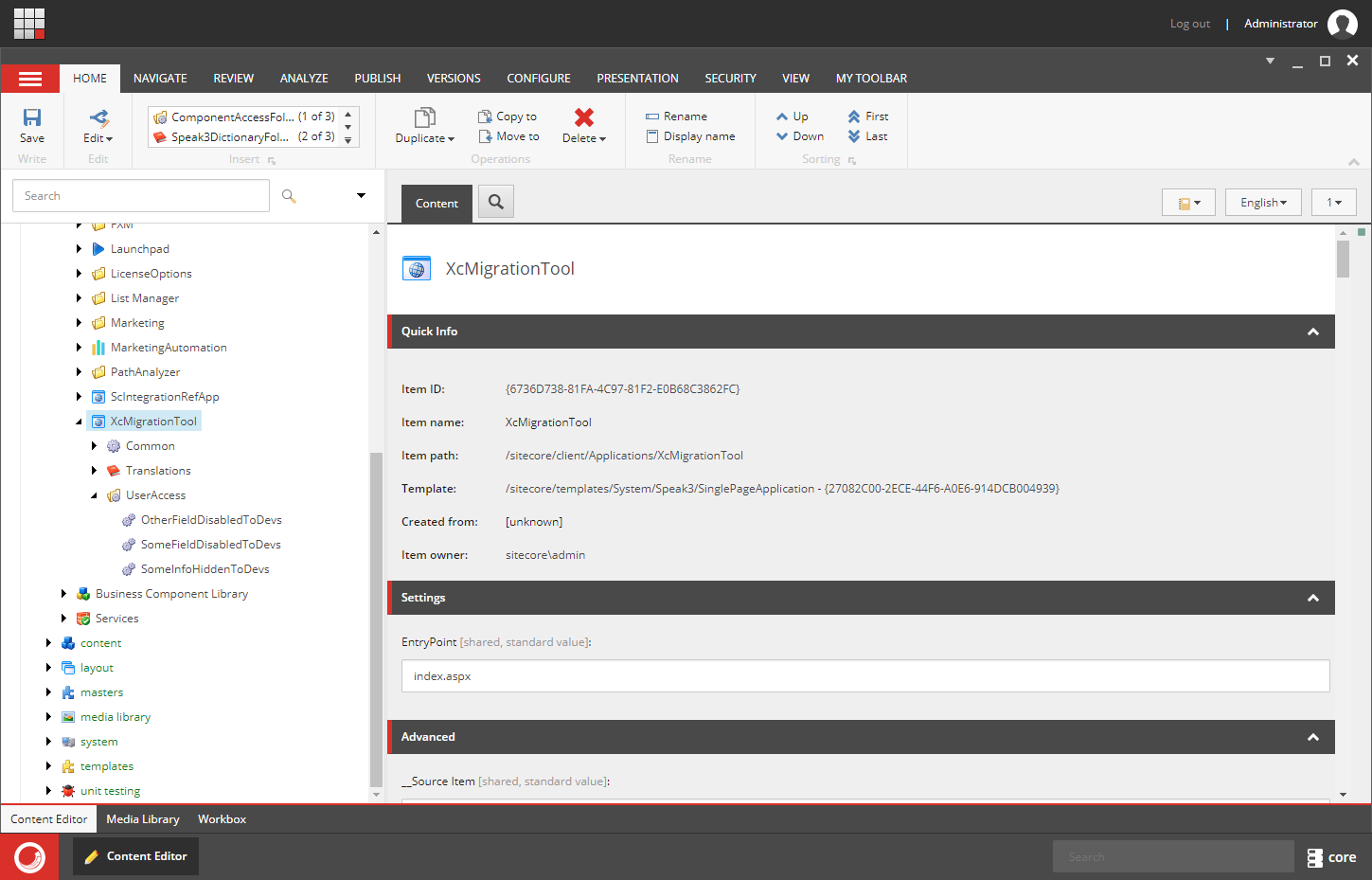Open the red hamburger menu
This screenshot has height=880, width=1372.
(x=29, y=78)
